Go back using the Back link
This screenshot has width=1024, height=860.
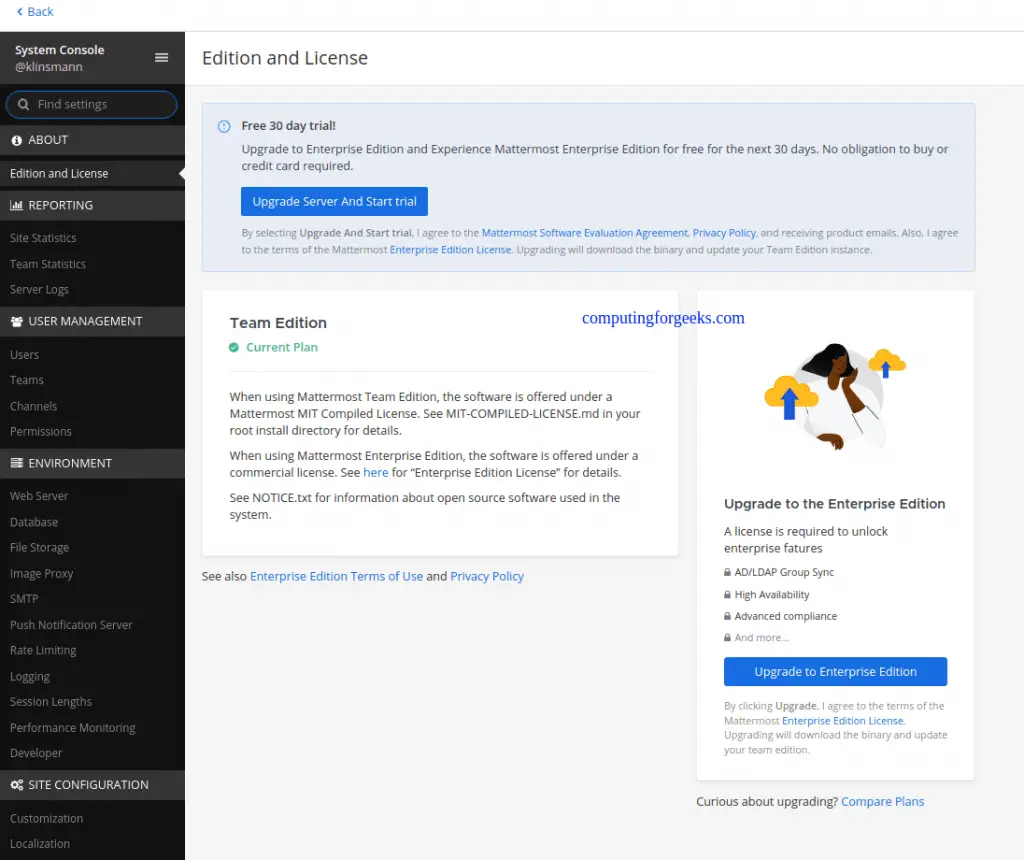pos(35,12)
